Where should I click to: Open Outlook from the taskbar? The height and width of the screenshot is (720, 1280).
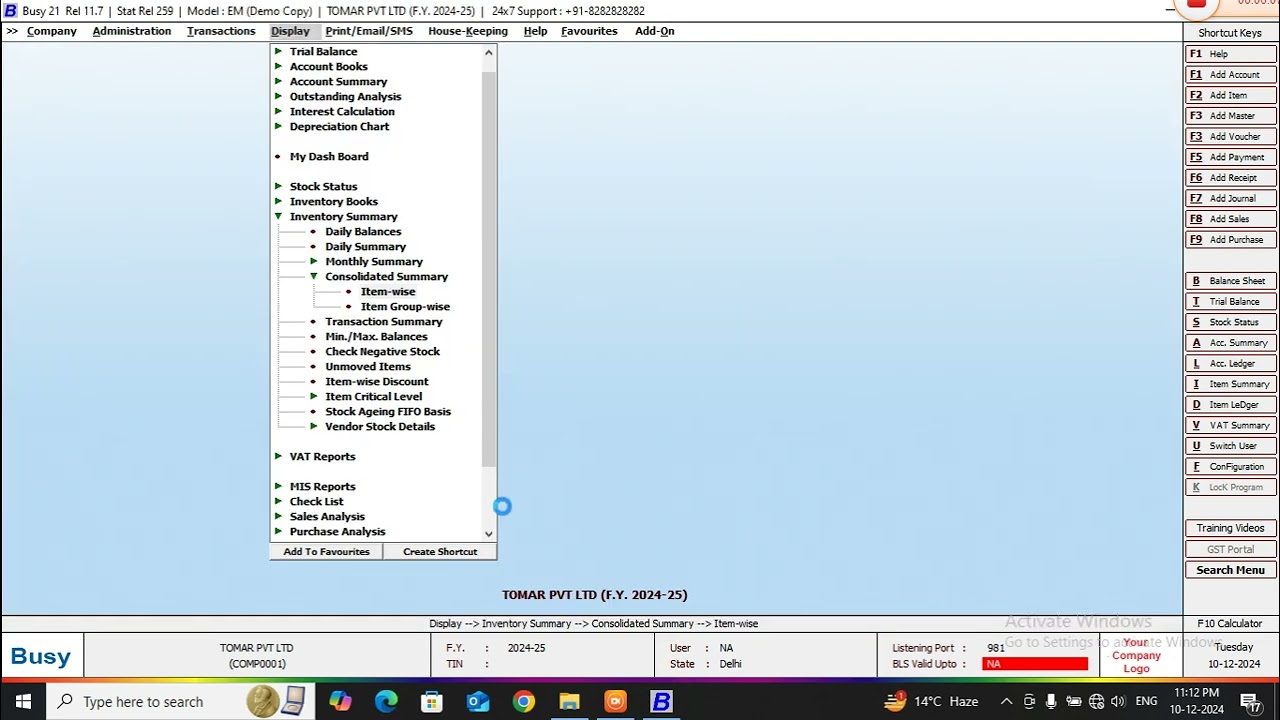[478, 702]
